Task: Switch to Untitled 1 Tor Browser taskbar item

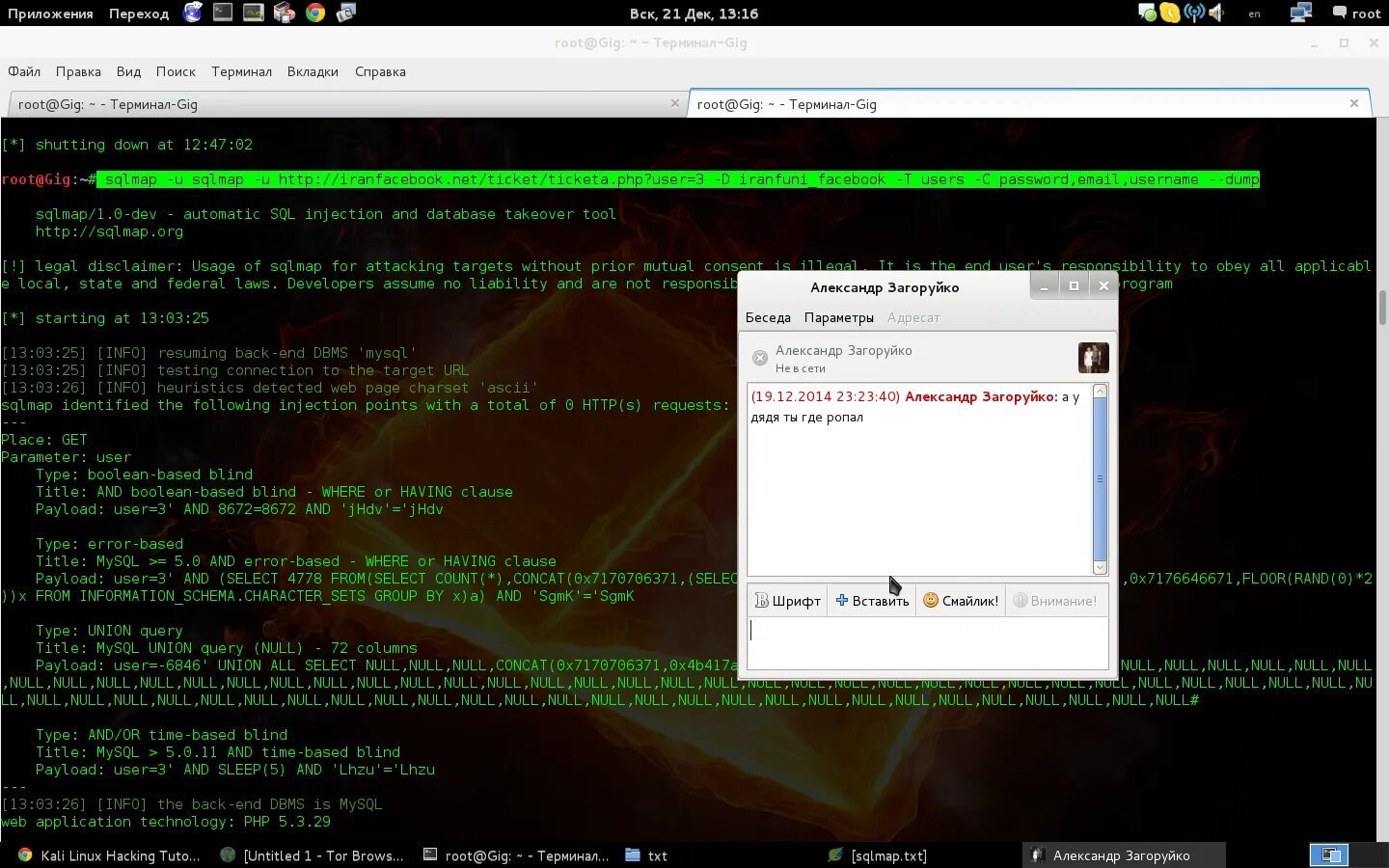Action: pos(313,855)
